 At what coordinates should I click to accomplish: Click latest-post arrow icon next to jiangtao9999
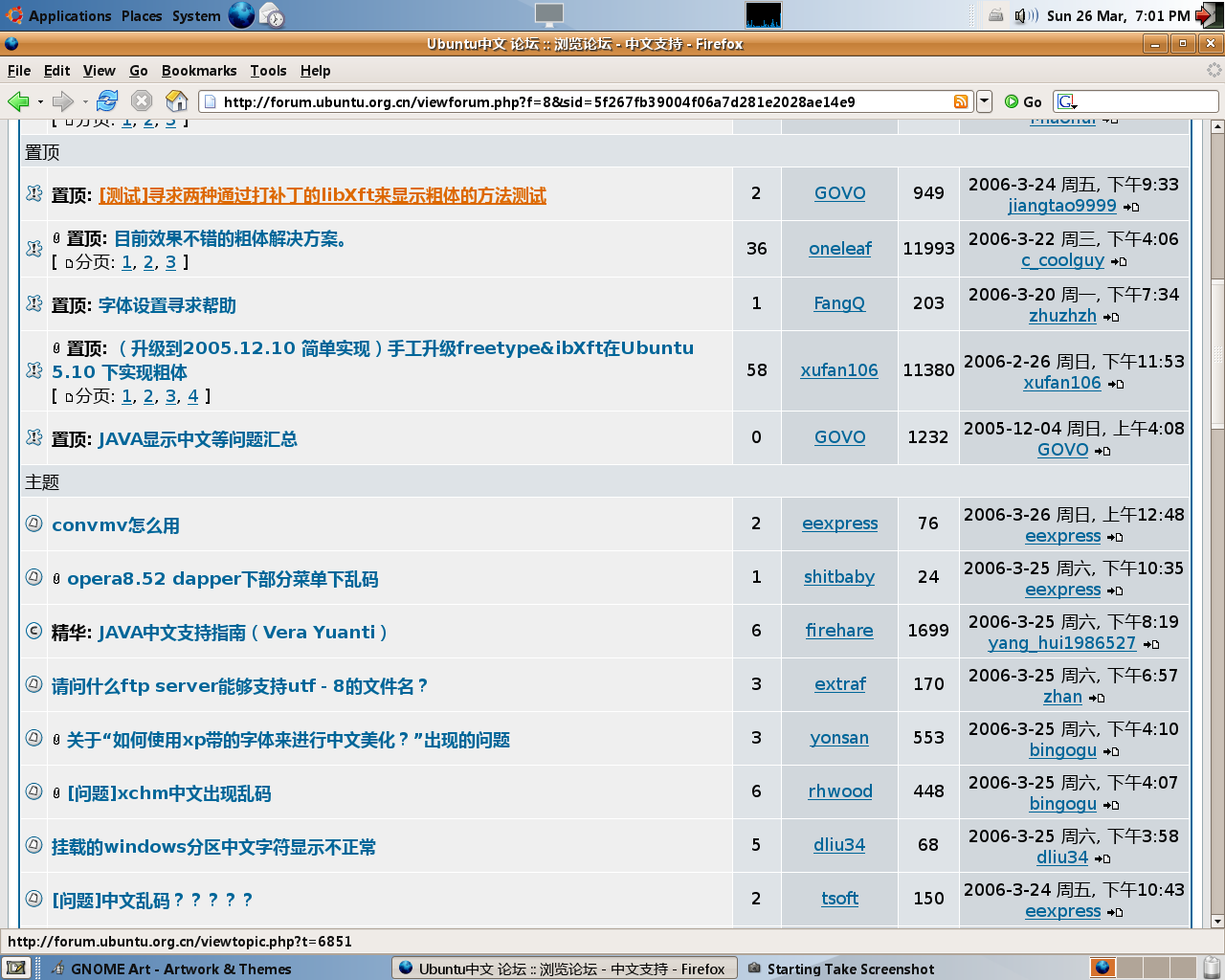(1131, 207)
